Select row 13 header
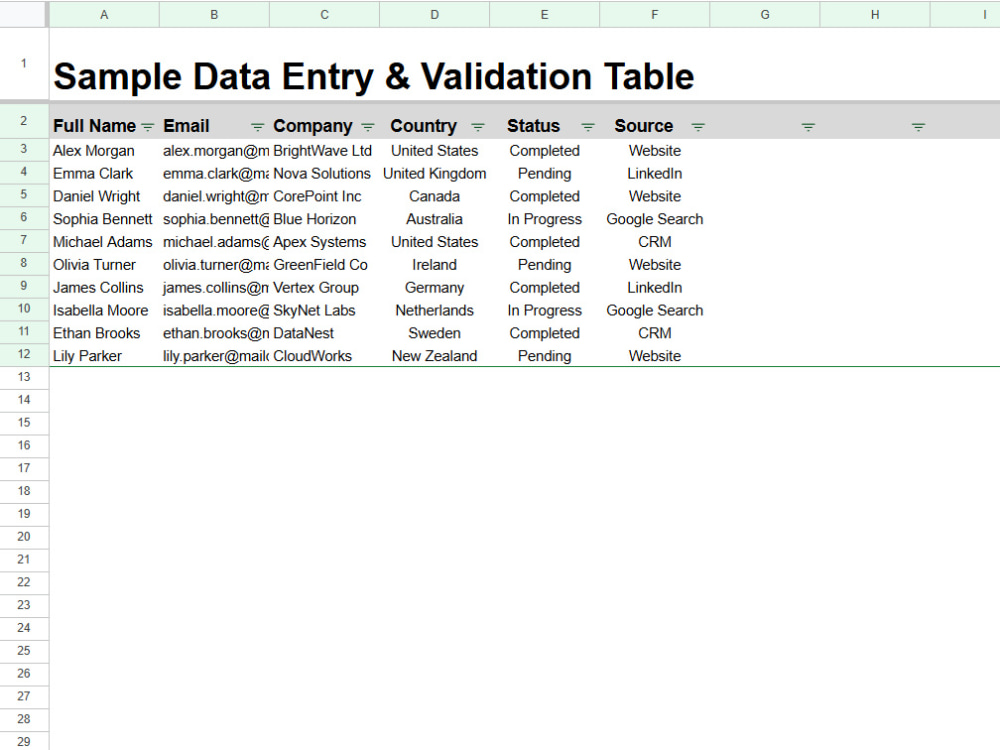Screen dimensions: 1000x750 [x=24, y=377]
